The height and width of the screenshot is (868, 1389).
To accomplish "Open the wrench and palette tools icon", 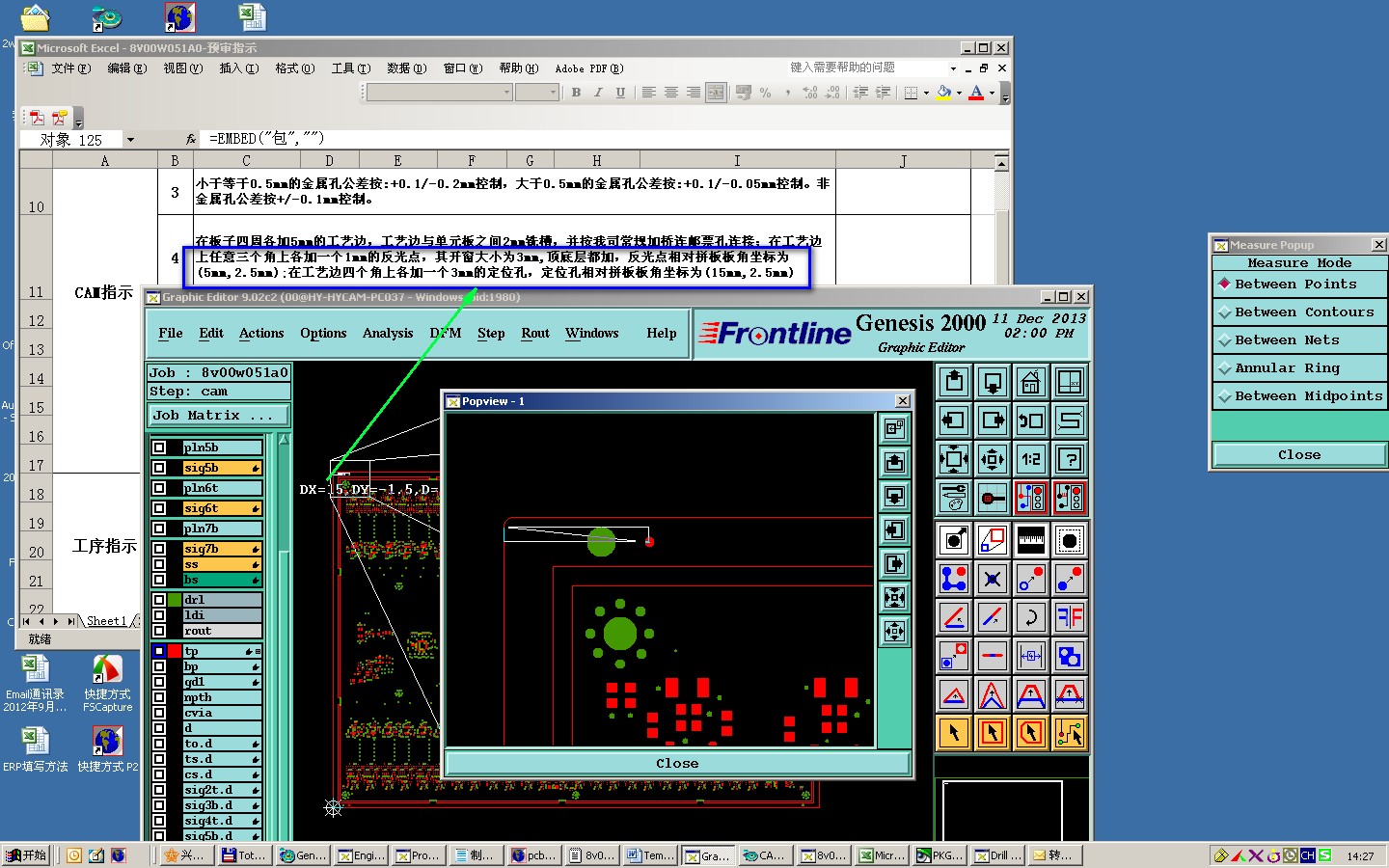I will (x=954, y=498).
